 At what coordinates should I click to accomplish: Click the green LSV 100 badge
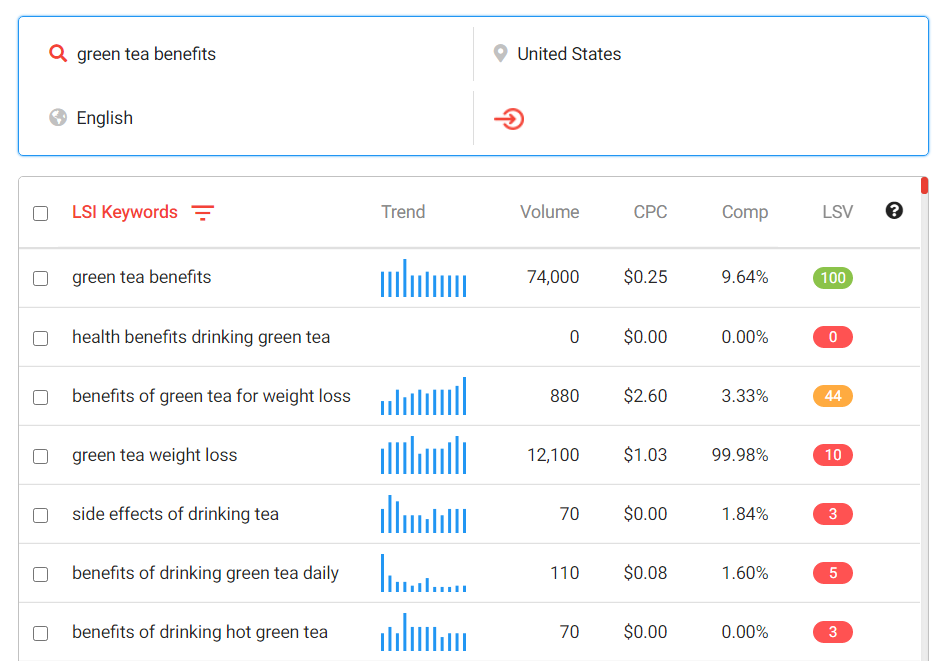[832, 279]
